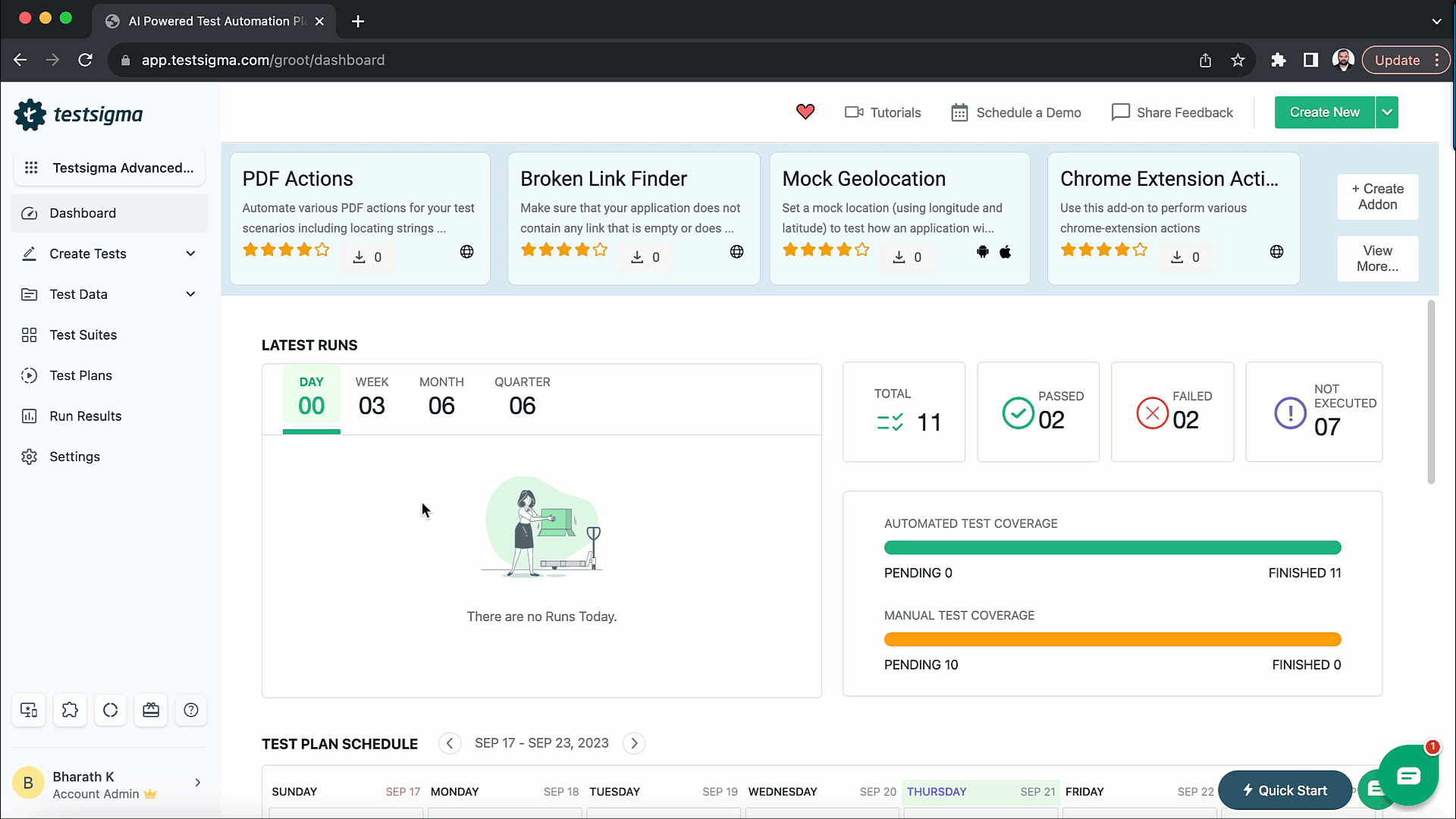This screenshot has height=819, width=1456.
Task: Go to next week in schedule
Action: 634,743
